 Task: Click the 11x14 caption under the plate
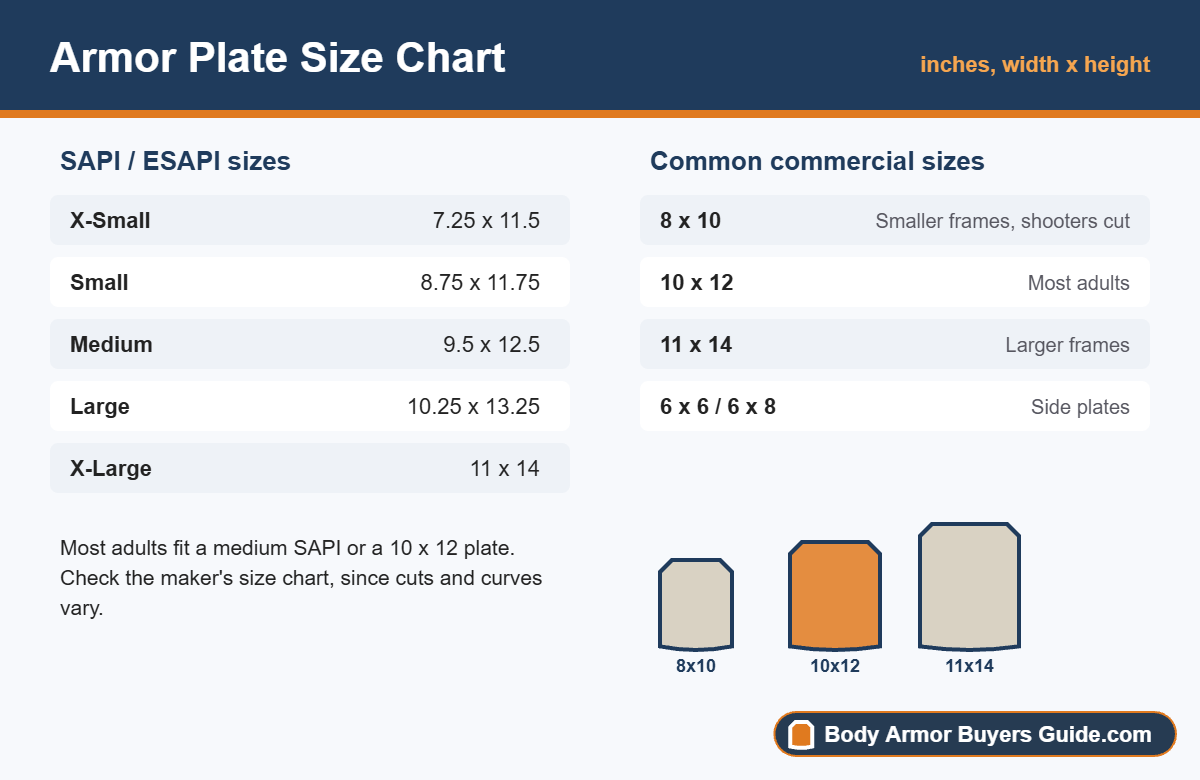click(x=969, y=666)
